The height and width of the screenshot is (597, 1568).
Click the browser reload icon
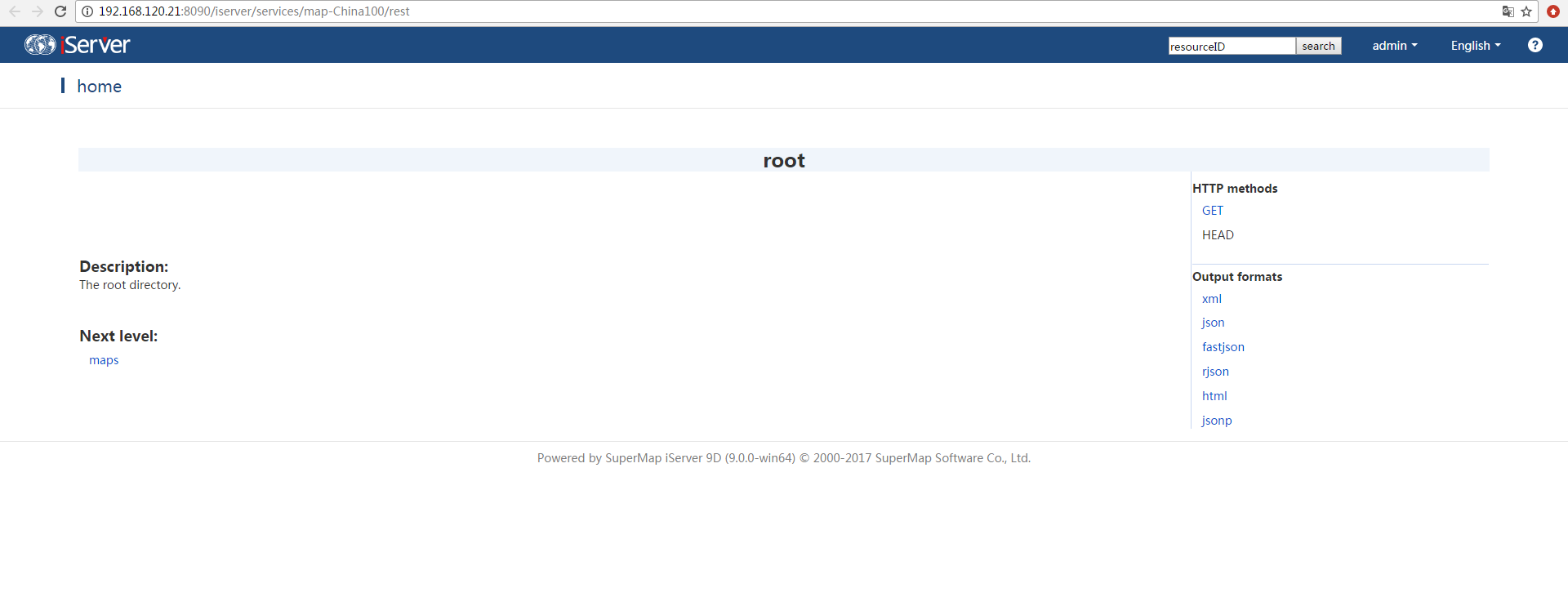click(60, 11)
